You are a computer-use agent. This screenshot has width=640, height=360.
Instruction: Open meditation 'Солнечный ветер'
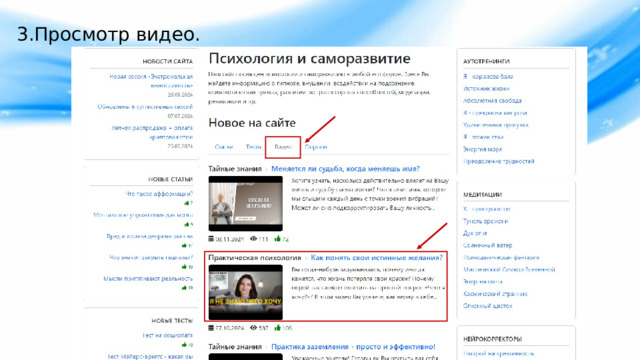pyautogui.click(x=487, y=245)
